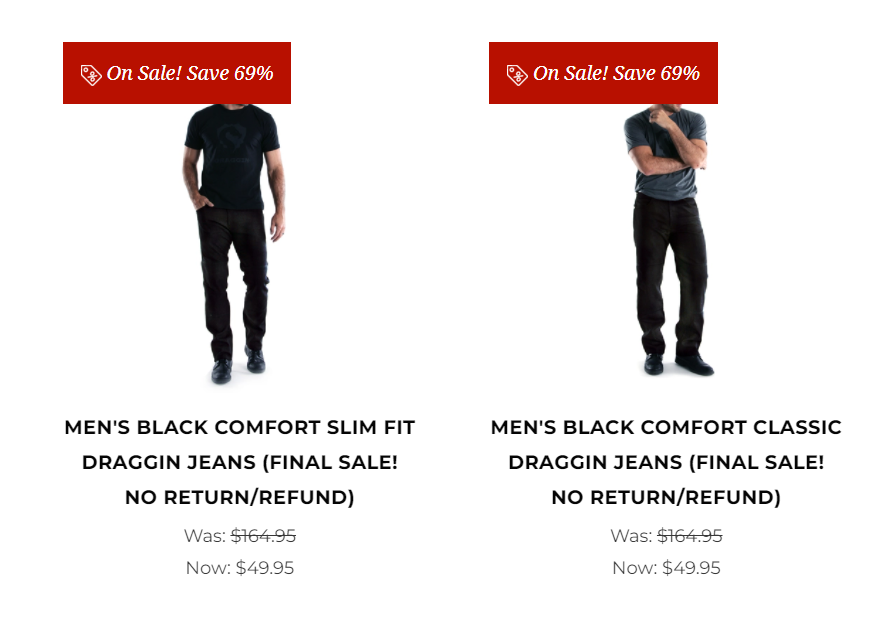
Task: Click the sale tag icon on Slim Fit badge
Action: (x=91, y=75)
